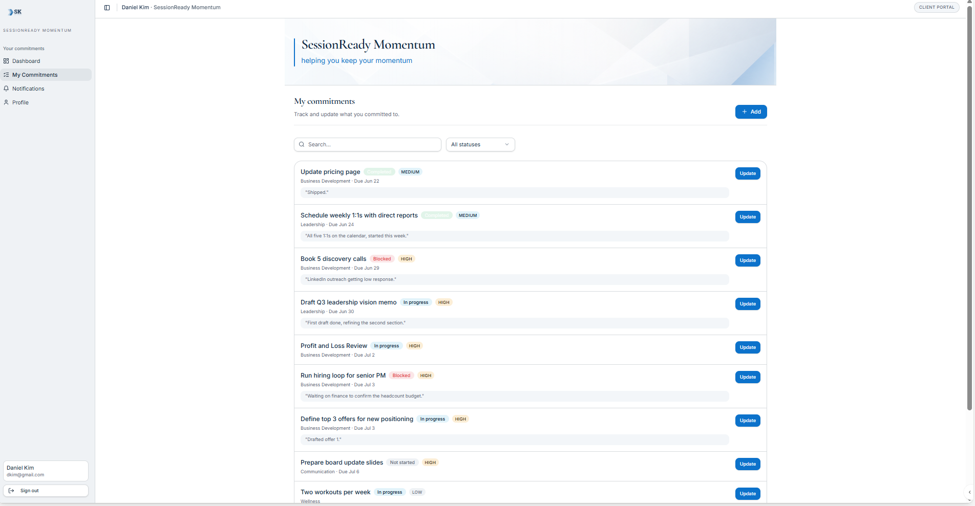Viewport: 975px width, 506px height.
Task: Click 'First draft done' note
Action: tap(514, 323)
